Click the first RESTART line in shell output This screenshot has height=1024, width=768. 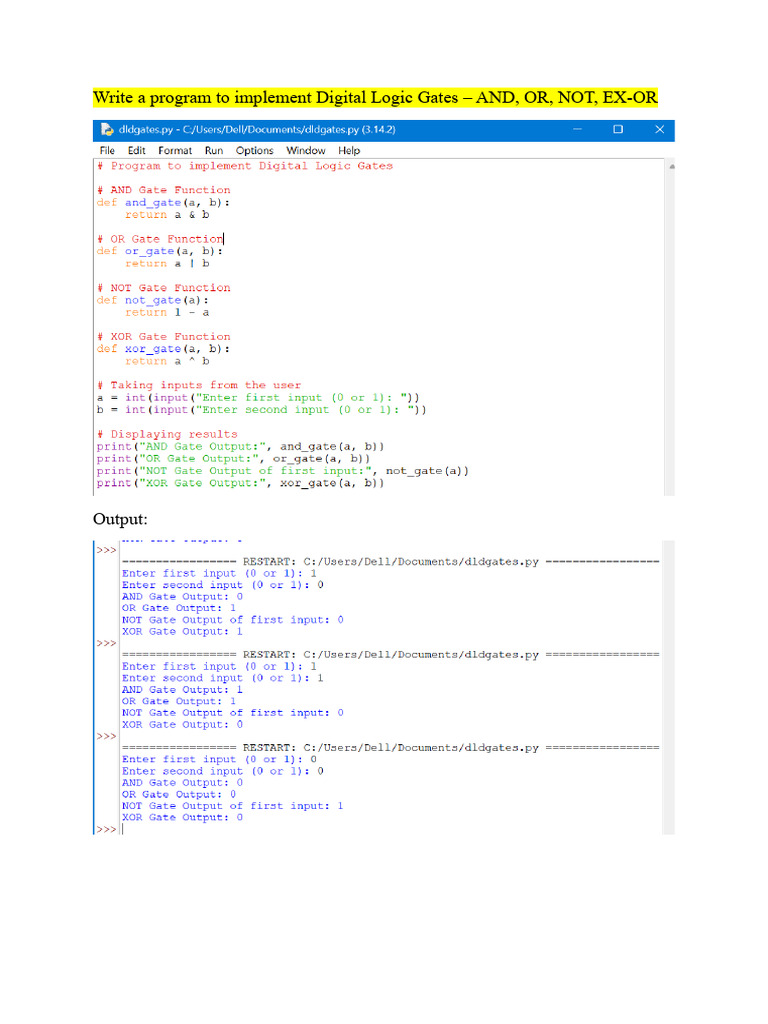(x=391, y=562)
